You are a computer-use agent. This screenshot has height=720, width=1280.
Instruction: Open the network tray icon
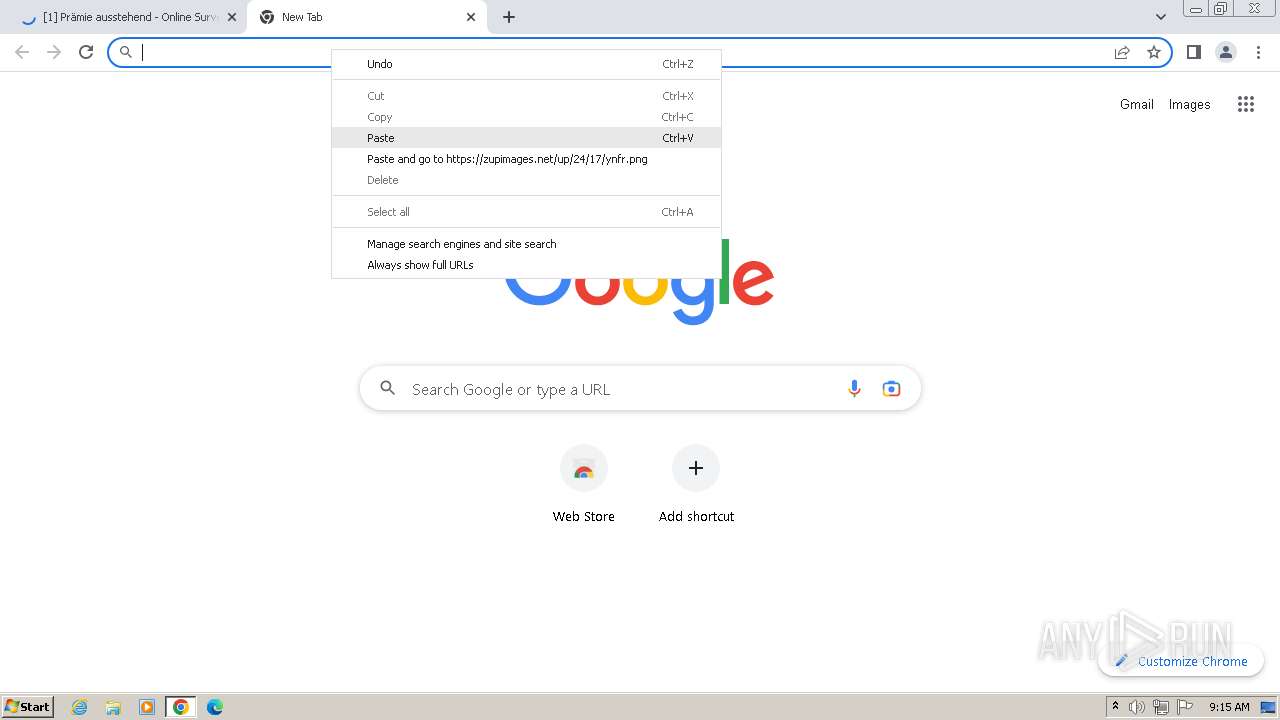[1161, 707]
